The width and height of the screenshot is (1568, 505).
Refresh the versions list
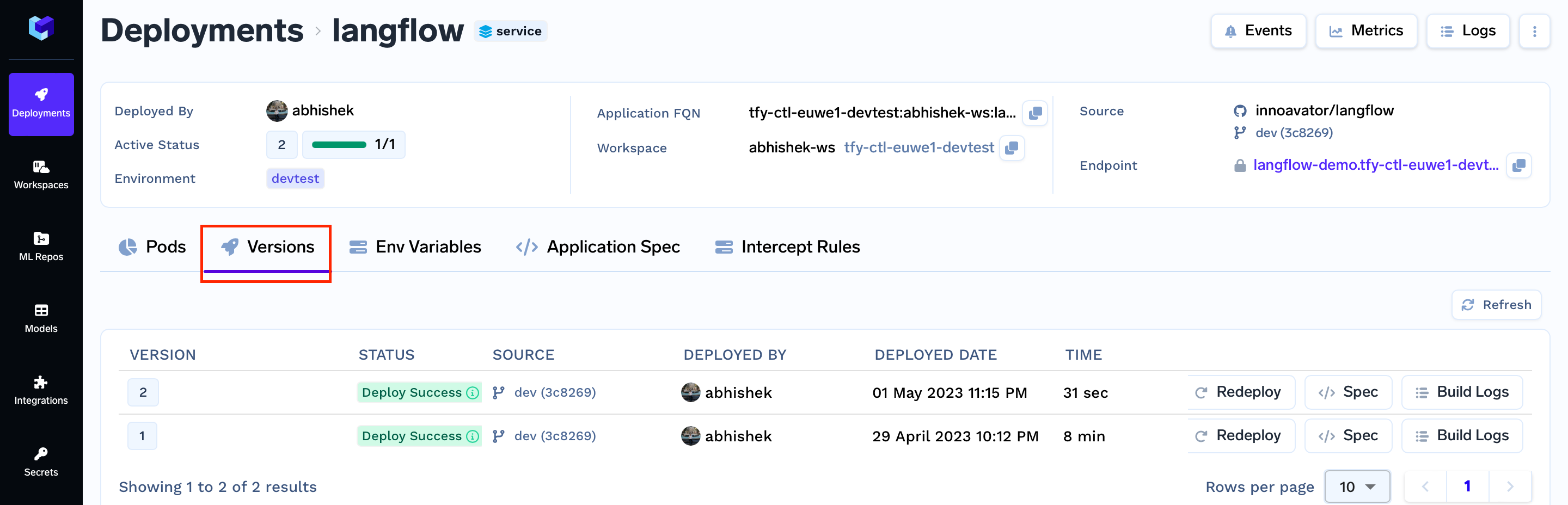click(x=1496, y=305)
